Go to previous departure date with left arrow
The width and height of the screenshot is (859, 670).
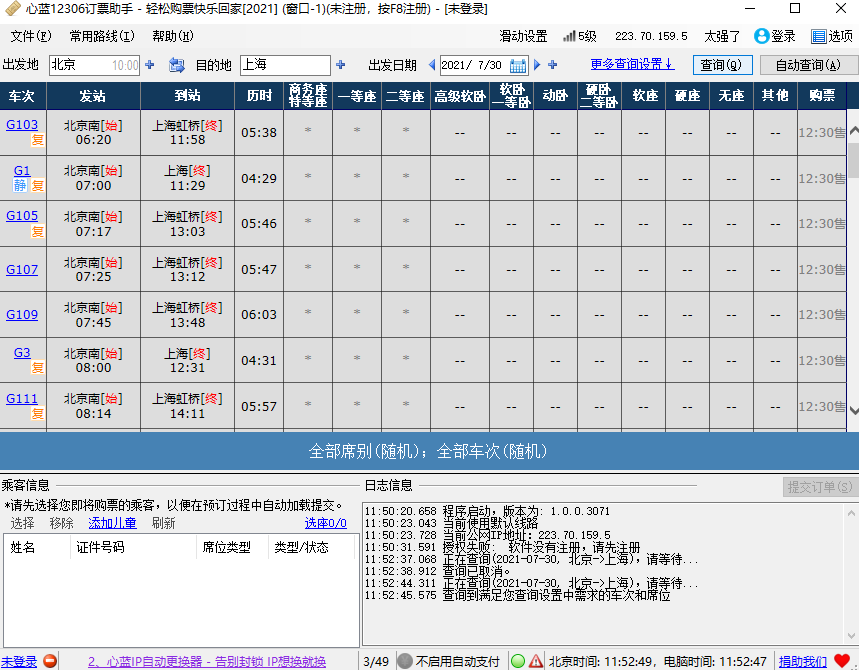tap(432, 65)
